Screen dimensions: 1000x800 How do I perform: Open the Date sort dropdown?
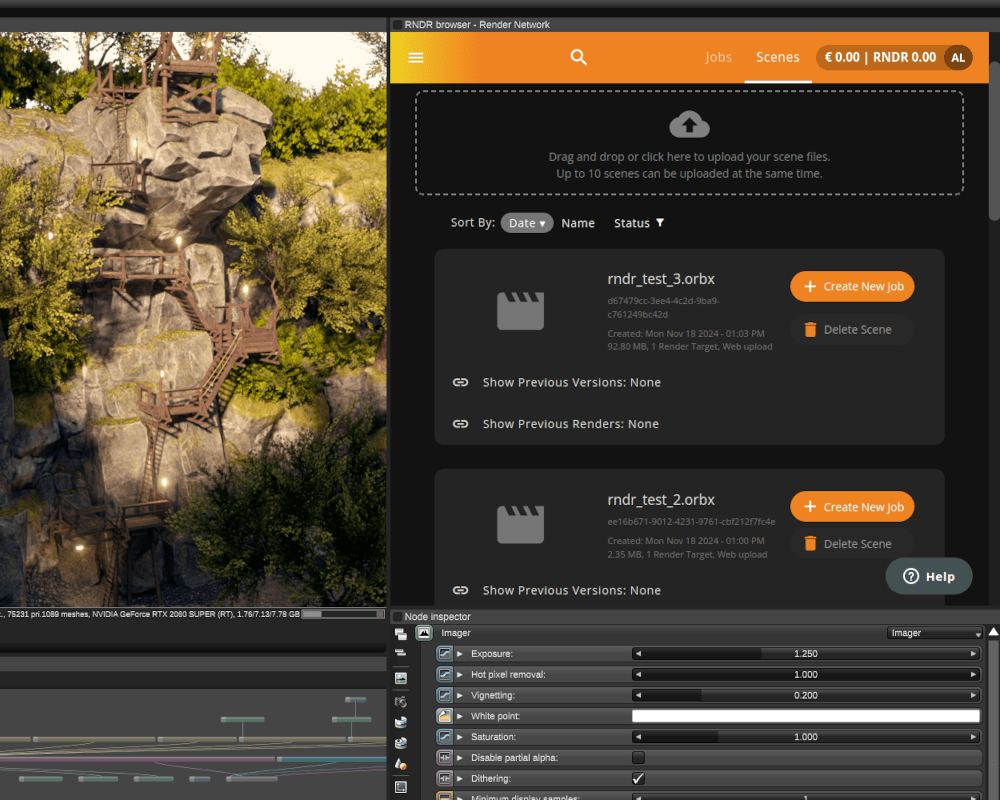pyautogui.click(x=527, y=223)
